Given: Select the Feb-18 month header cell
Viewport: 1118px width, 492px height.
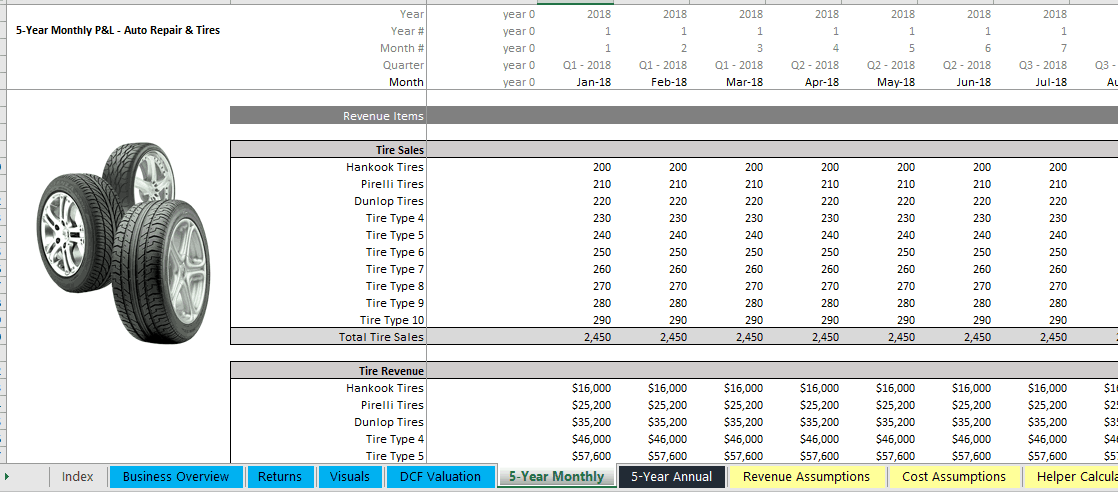Looking at the screenshot, I should pyautogui.click(x=669, y=82).
